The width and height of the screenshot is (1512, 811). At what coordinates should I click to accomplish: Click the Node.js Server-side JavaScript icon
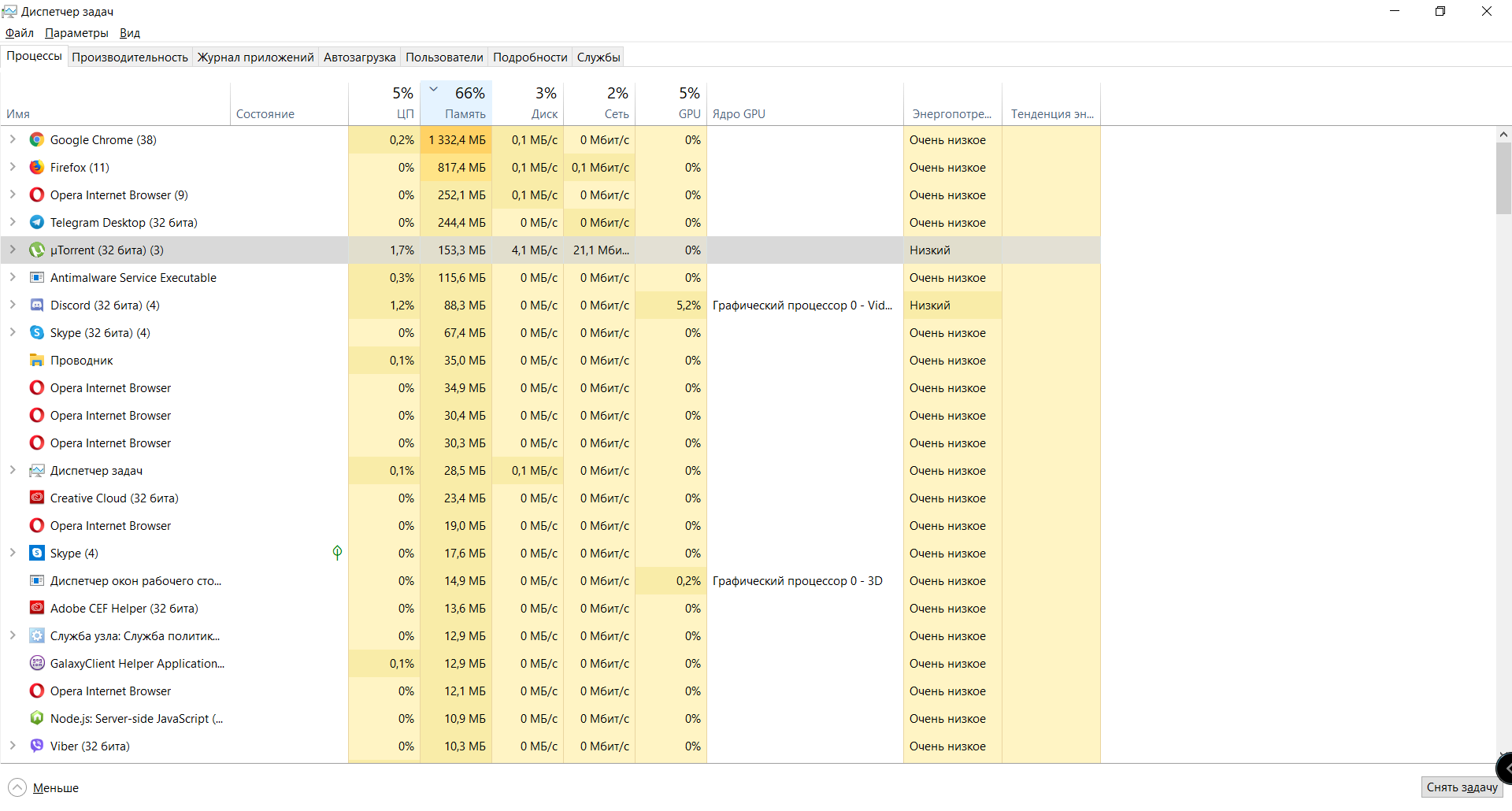[x=37, y=719]
